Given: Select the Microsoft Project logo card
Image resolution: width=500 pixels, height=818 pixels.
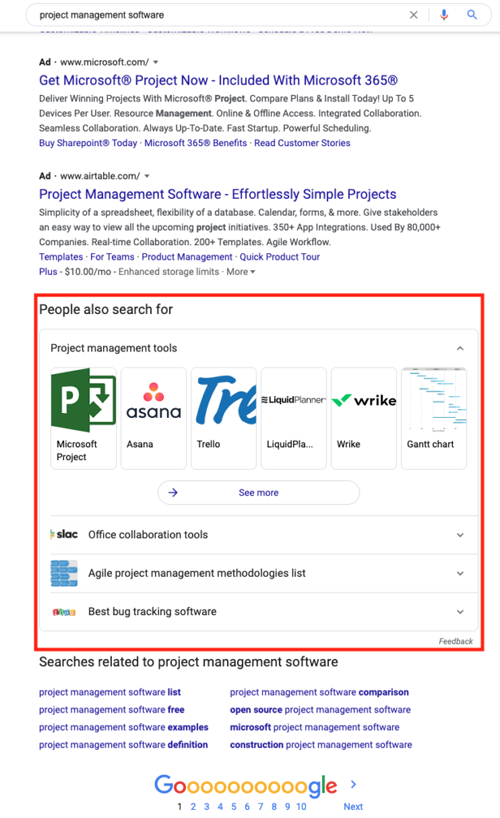Looking at the screenshot, I should 84,418.
